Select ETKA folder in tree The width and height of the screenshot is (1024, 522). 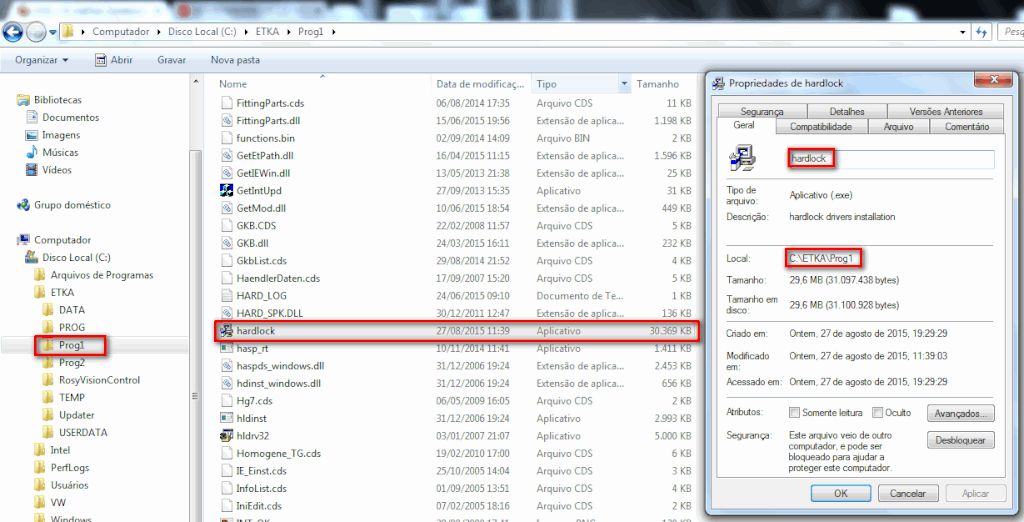62,293
